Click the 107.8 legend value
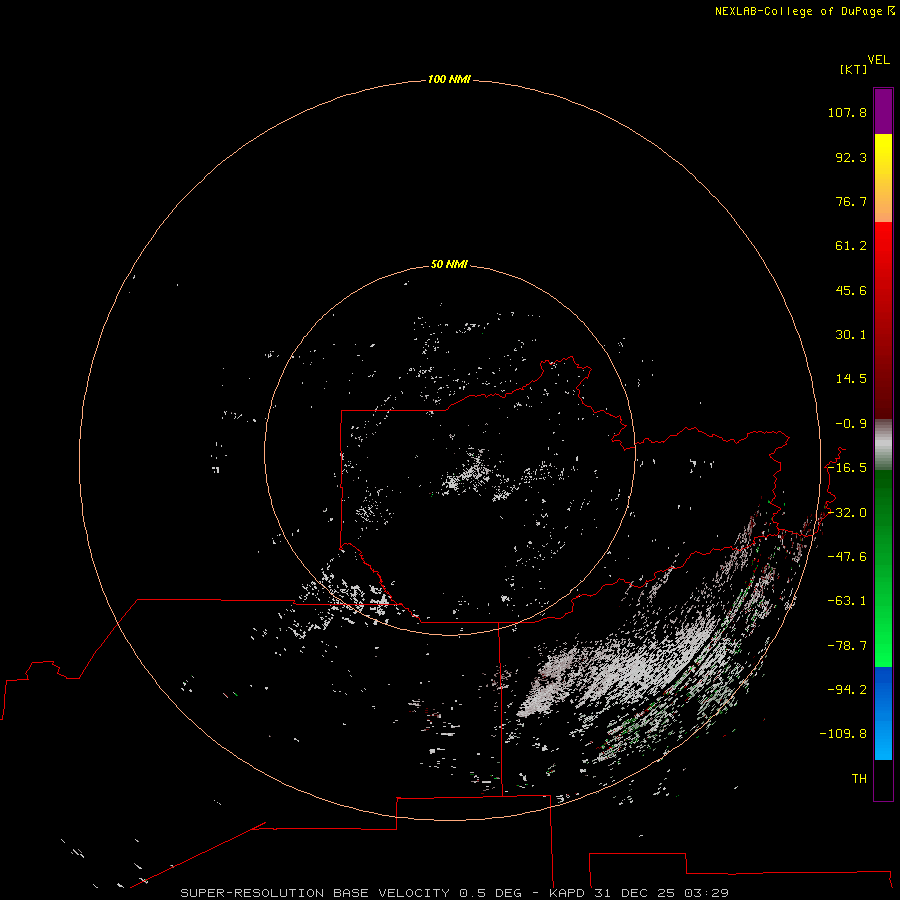Viewport: 900px width, 900px height. 847,112
